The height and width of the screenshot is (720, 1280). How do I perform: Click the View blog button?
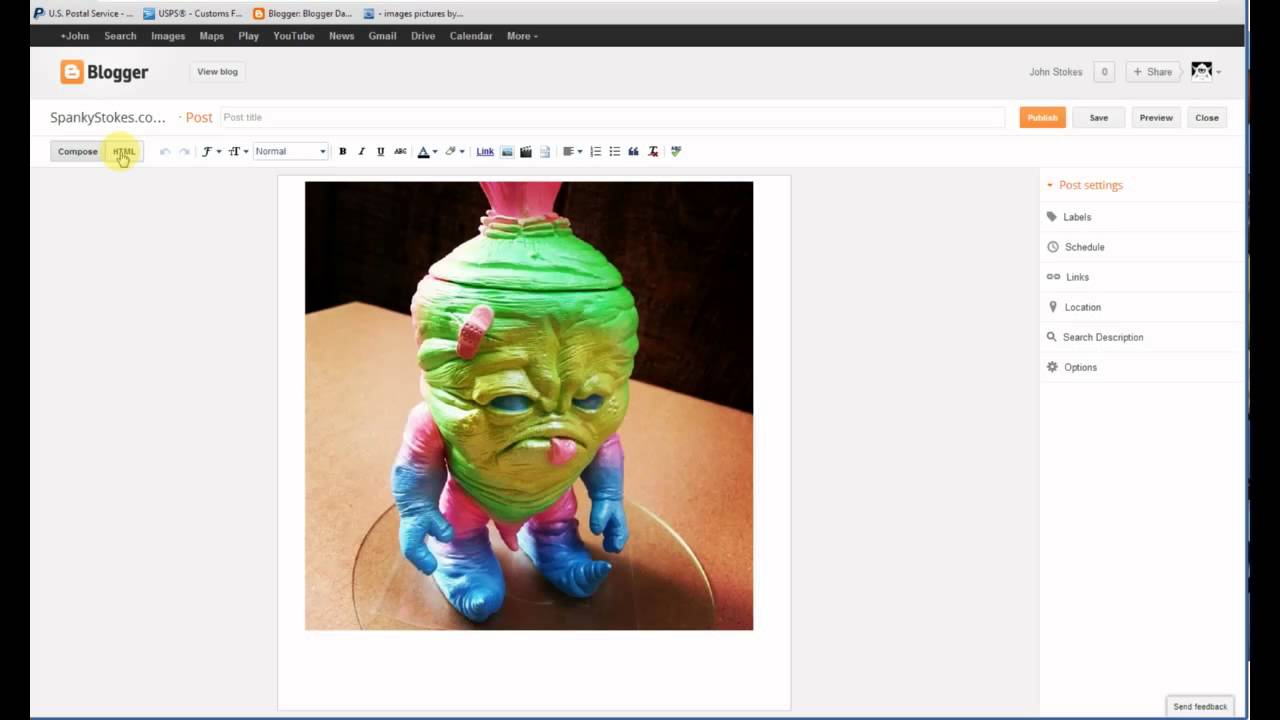coord(217,72)
